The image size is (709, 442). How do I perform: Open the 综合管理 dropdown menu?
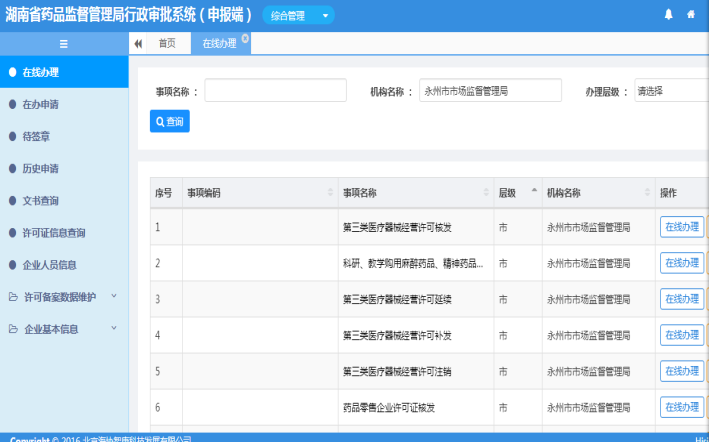[298, 15]
